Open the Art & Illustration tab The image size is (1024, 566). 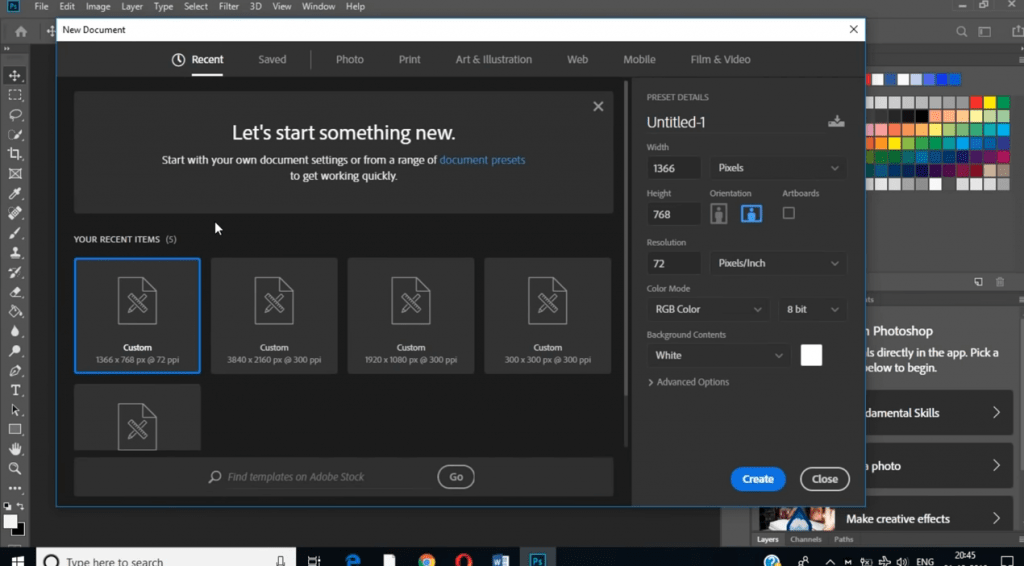click(x=494, y=59)
